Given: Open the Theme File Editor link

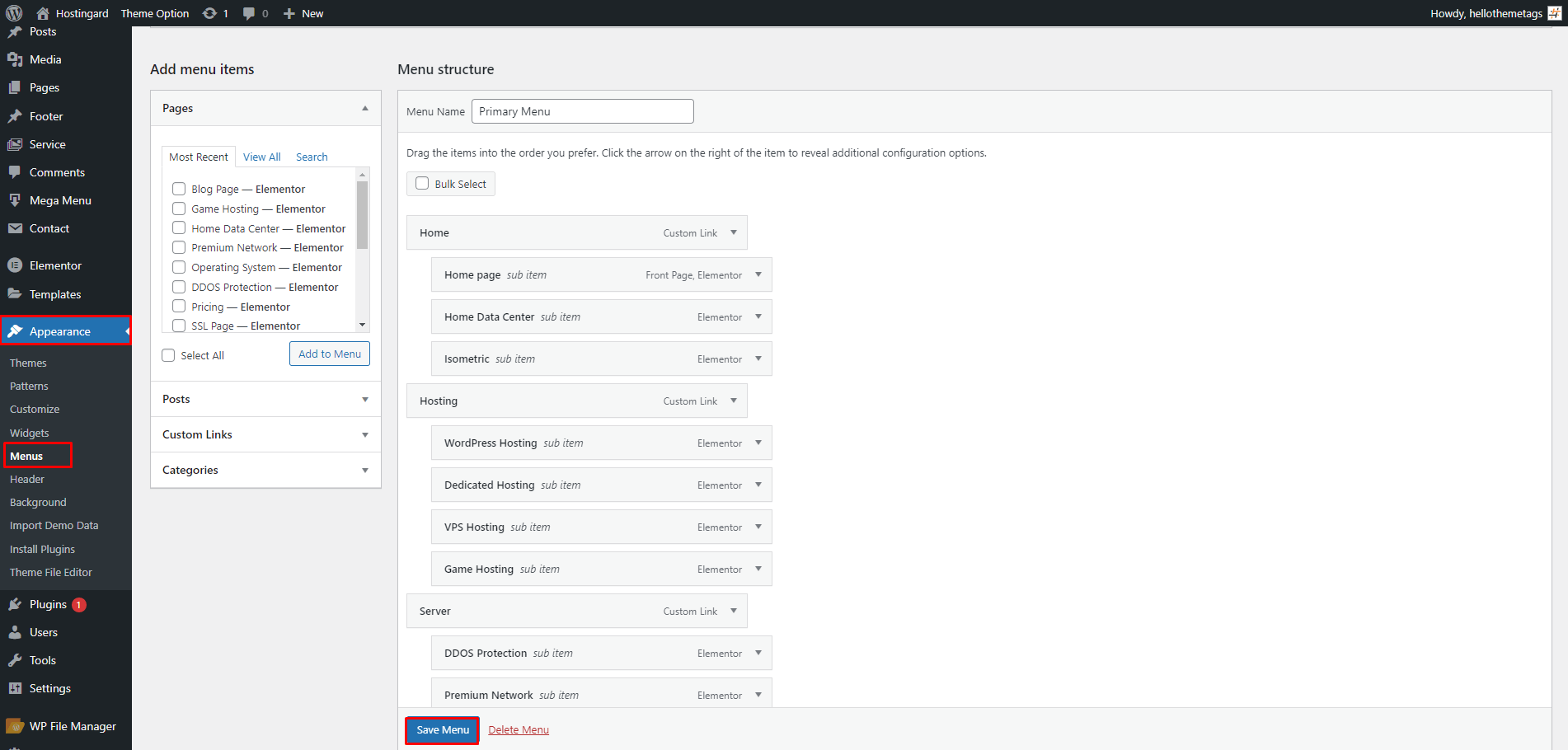Looking at the screenshot, I should tap(51, 572).
